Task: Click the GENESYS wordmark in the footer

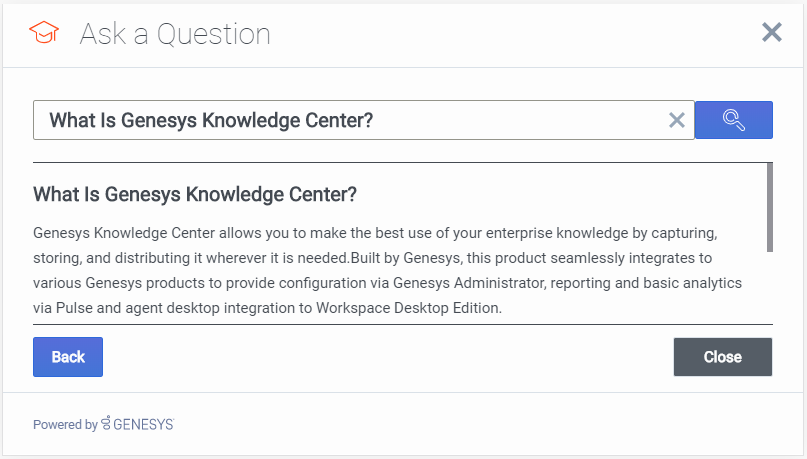Action: point(143,424)
